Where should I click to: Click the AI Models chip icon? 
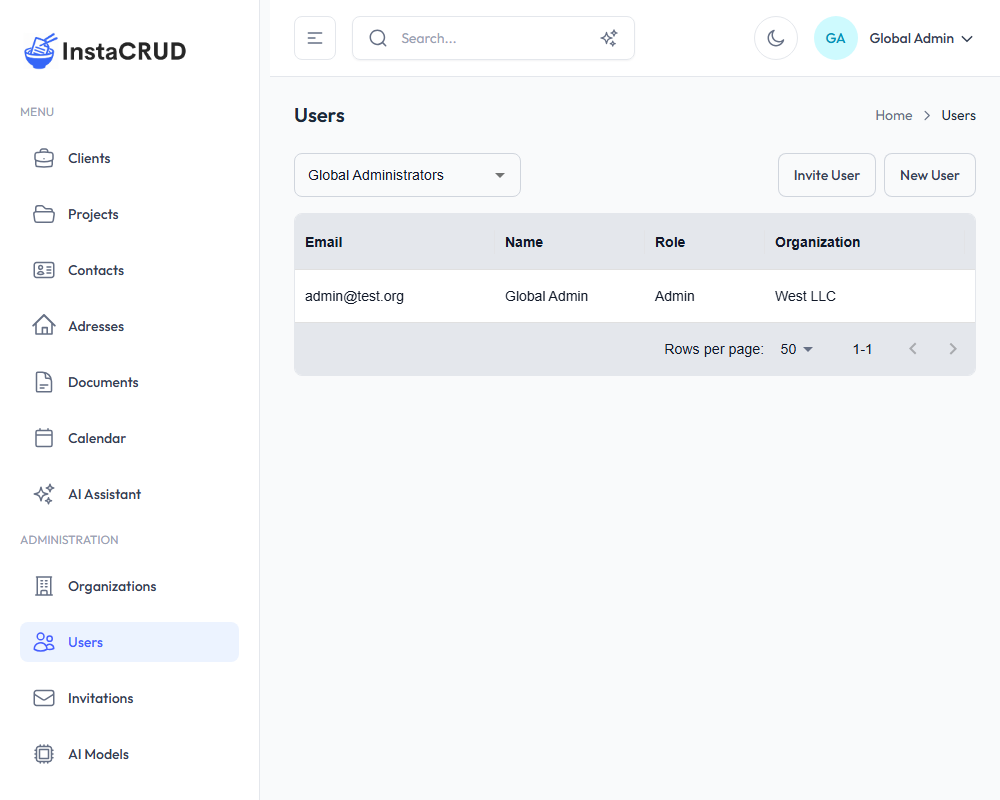[x=44, y=754]
